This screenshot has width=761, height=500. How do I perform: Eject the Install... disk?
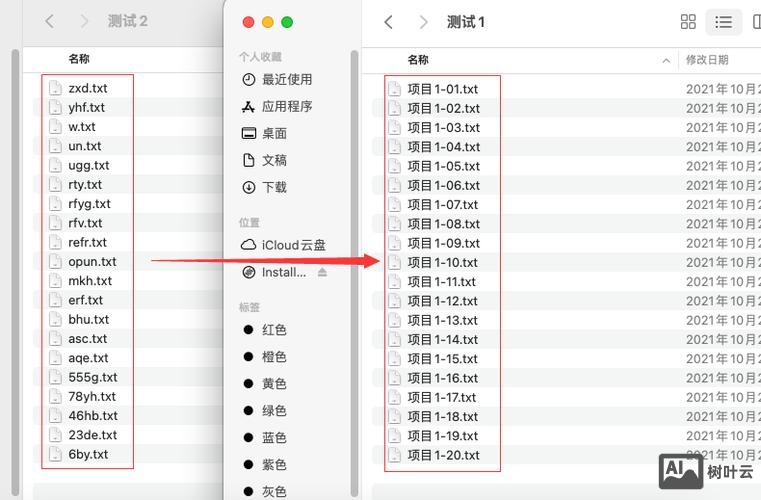pyautogui.click(x=322, y=272)
